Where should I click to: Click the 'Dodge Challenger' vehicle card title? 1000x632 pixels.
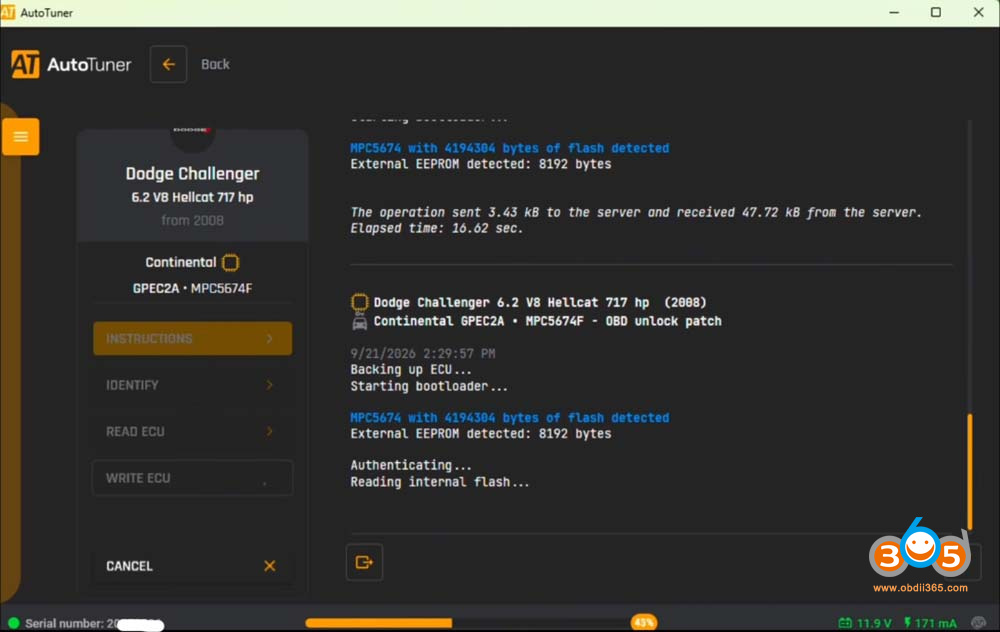click(x=192, y=173)
